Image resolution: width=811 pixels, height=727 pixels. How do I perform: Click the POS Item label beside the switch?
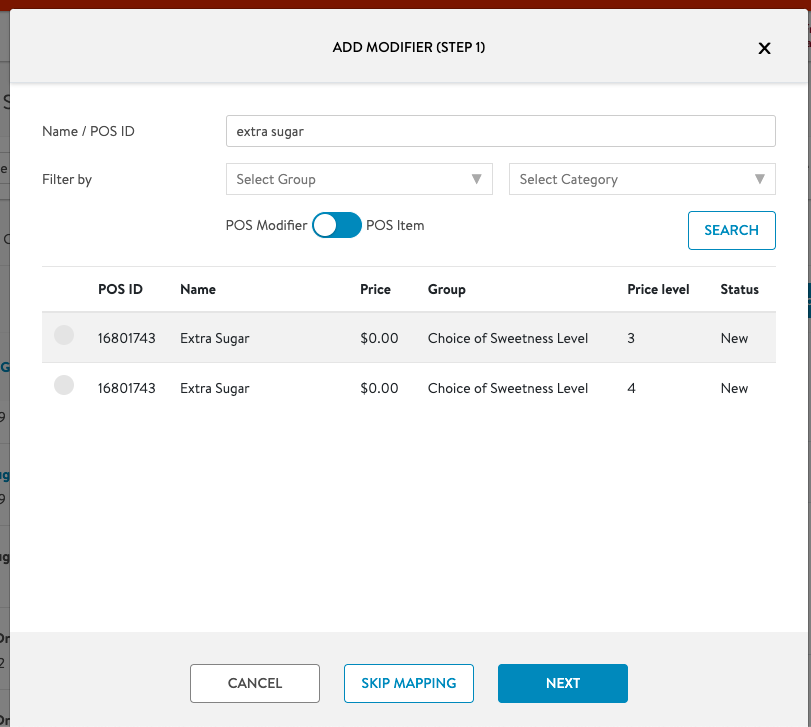click(x=395, y=226)
